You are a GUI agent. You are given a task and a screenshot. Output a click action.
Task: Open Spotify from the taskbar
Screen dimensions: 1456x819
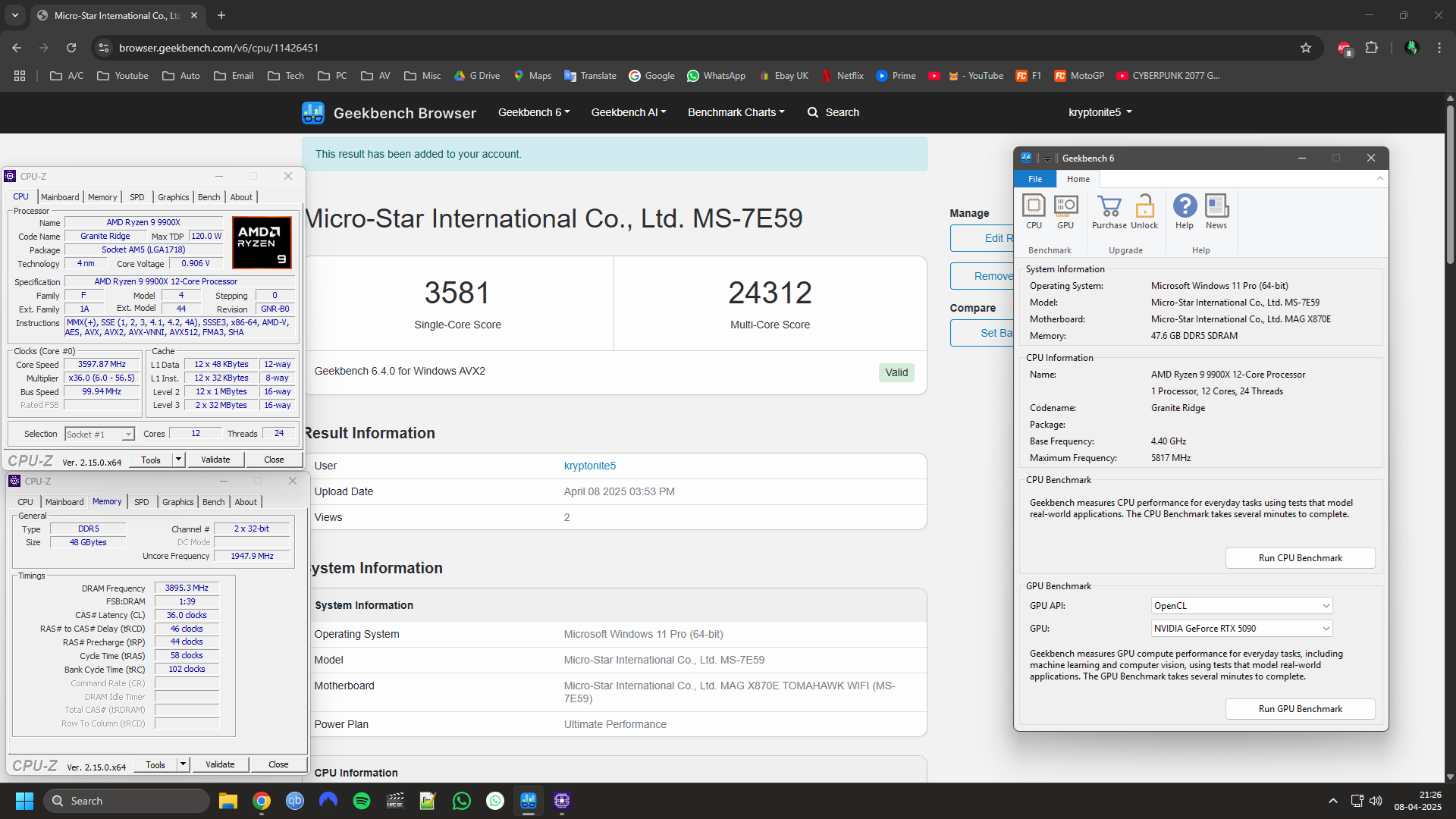tap(362, 801)
